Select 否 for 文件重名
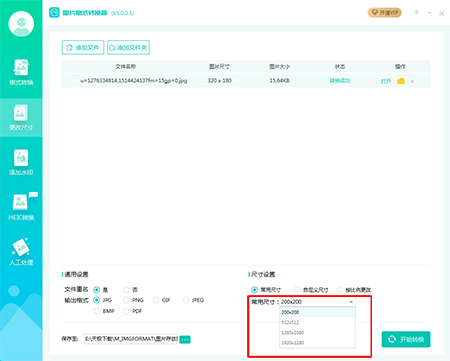The width and height of the screenshot is (450, 361). pyautogui.click(x=126, y=289)
